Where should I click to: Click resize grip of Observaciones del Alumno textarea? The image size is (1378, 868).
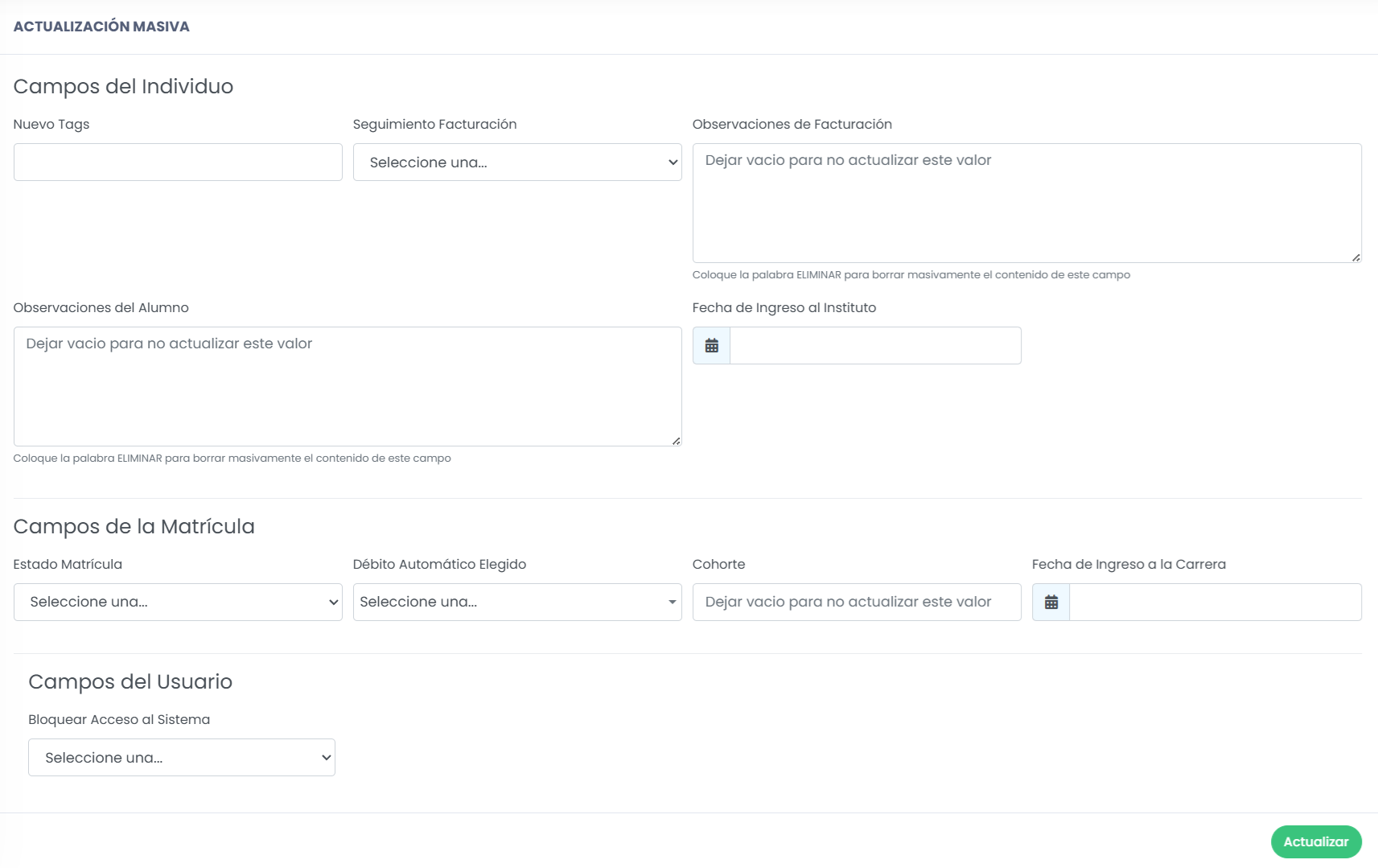pos(677,441)
